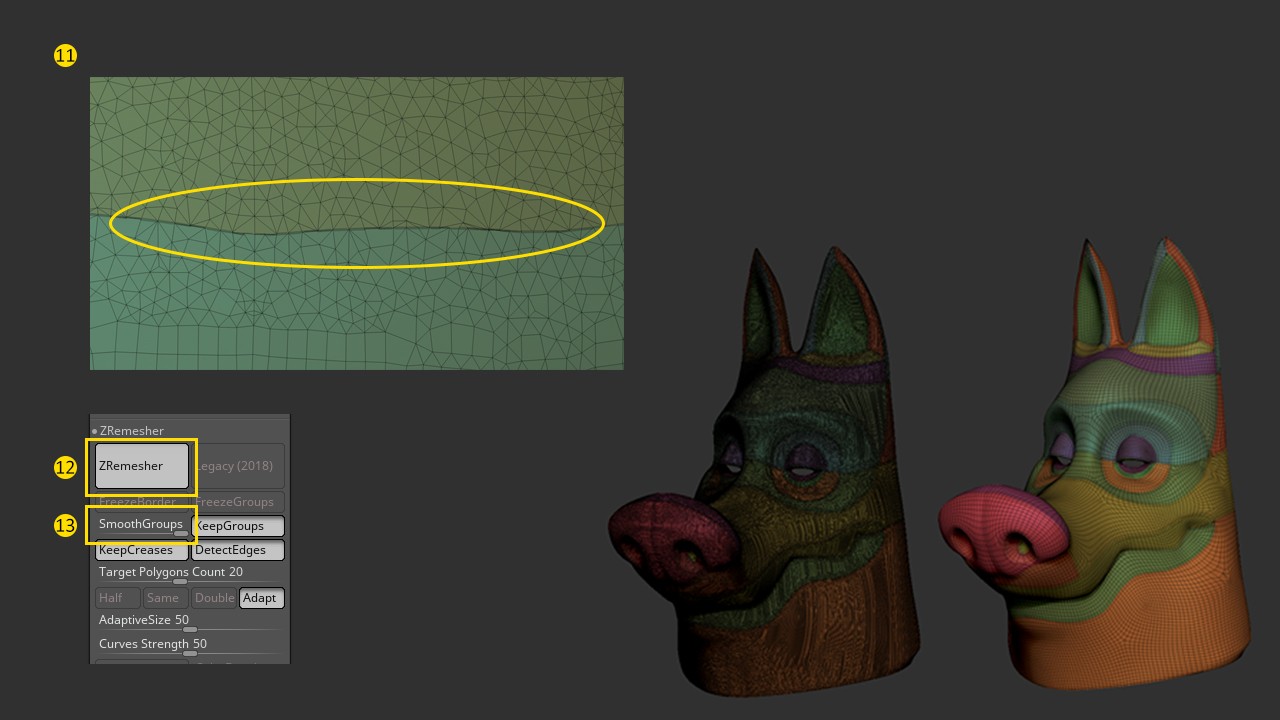
Task: Click the ZRemesher button
Action: tap(142, 466)
